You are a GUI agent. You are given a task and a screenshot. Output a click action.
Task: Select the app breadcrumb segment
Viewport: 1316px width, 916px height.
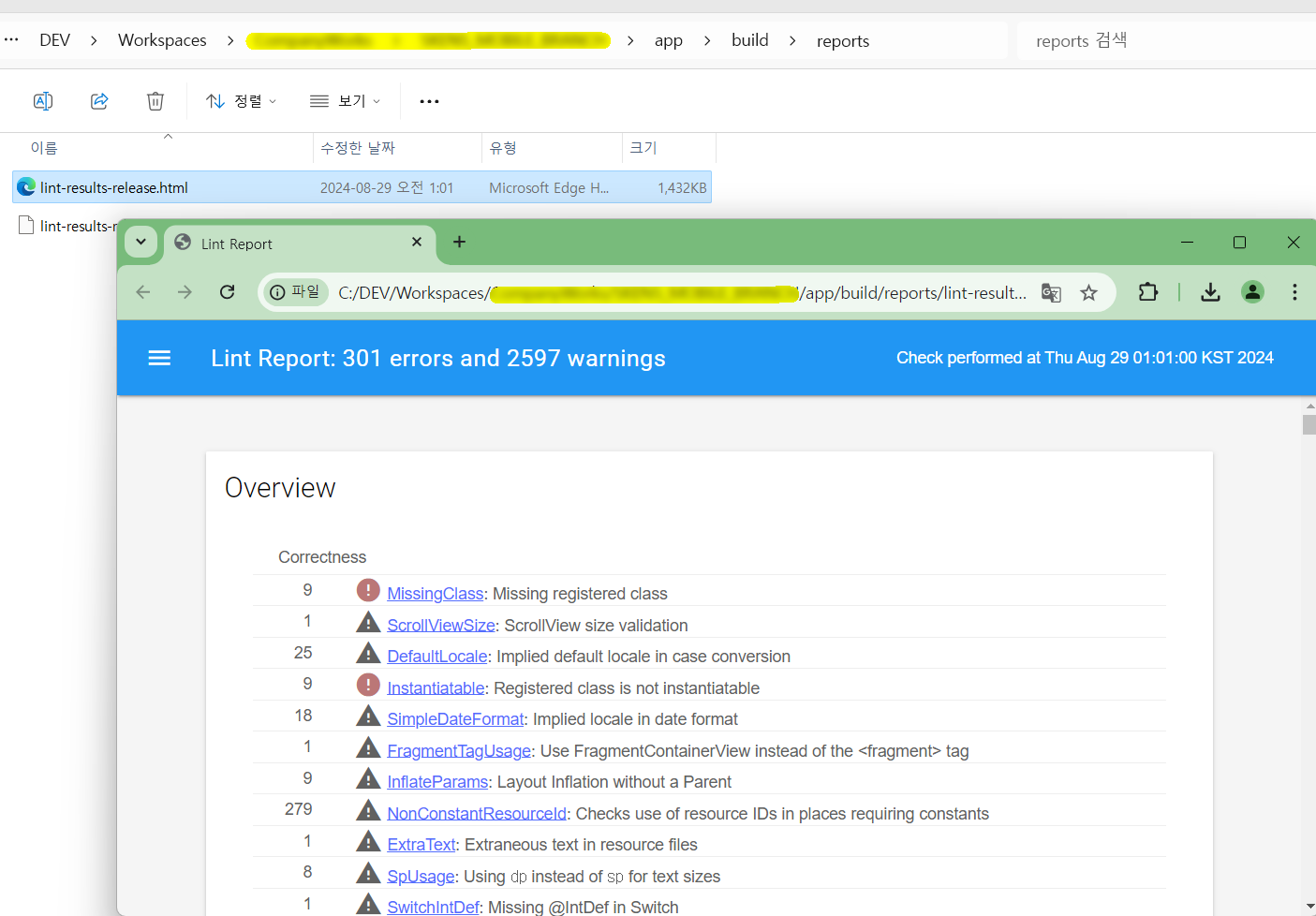click(x=668, y=40)
